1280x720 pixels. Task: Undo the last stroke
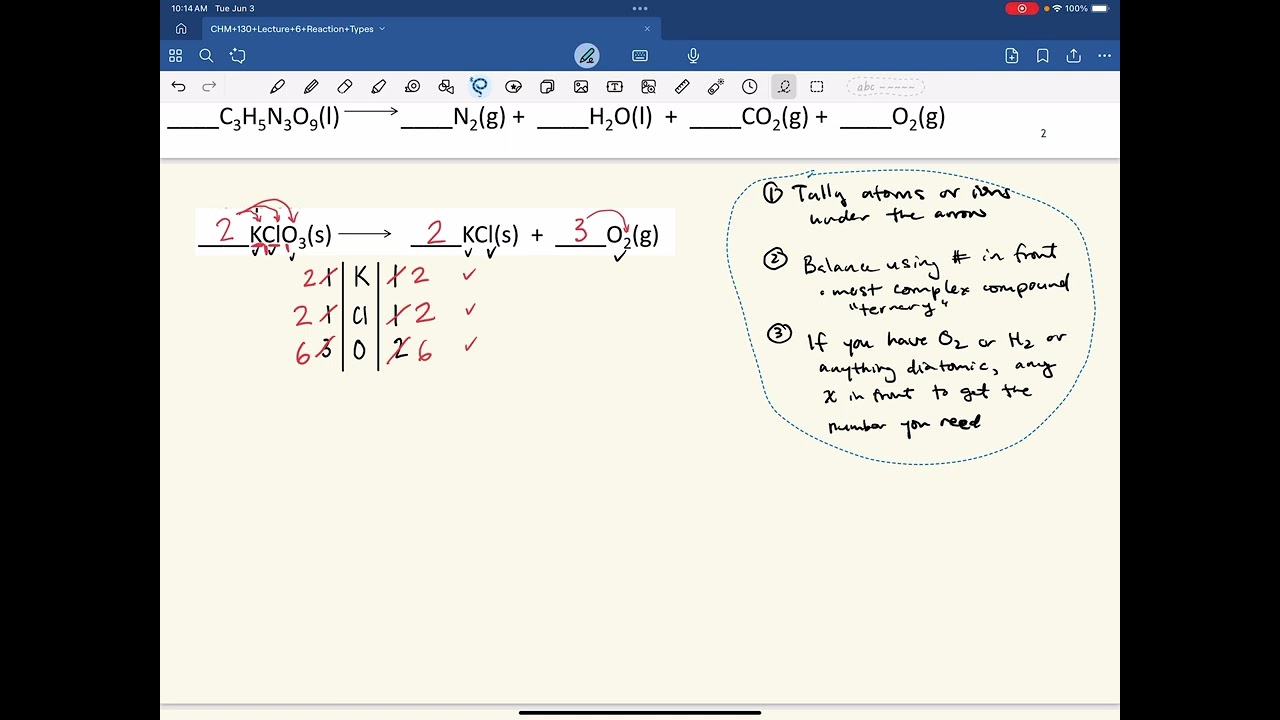(x=178, y=87)
